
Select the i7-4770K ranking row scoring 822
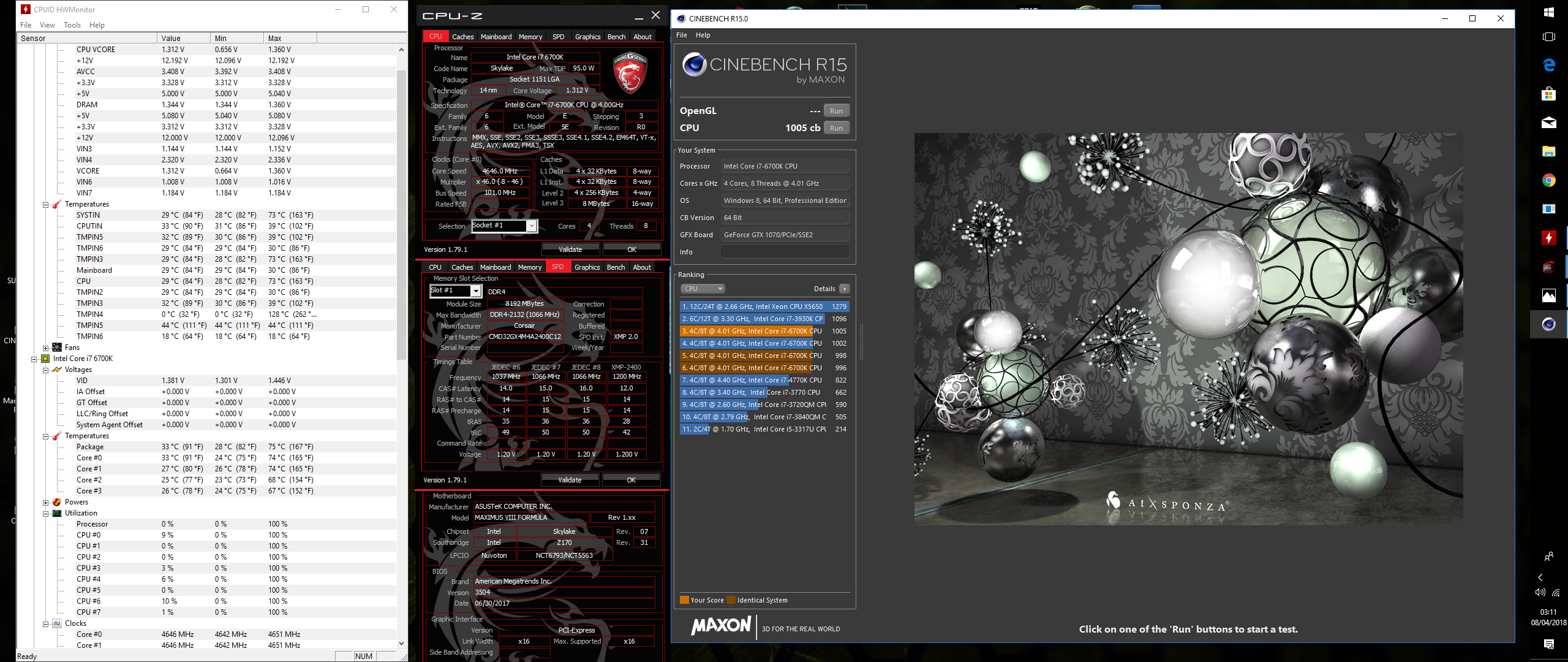[x=764, y=380]
